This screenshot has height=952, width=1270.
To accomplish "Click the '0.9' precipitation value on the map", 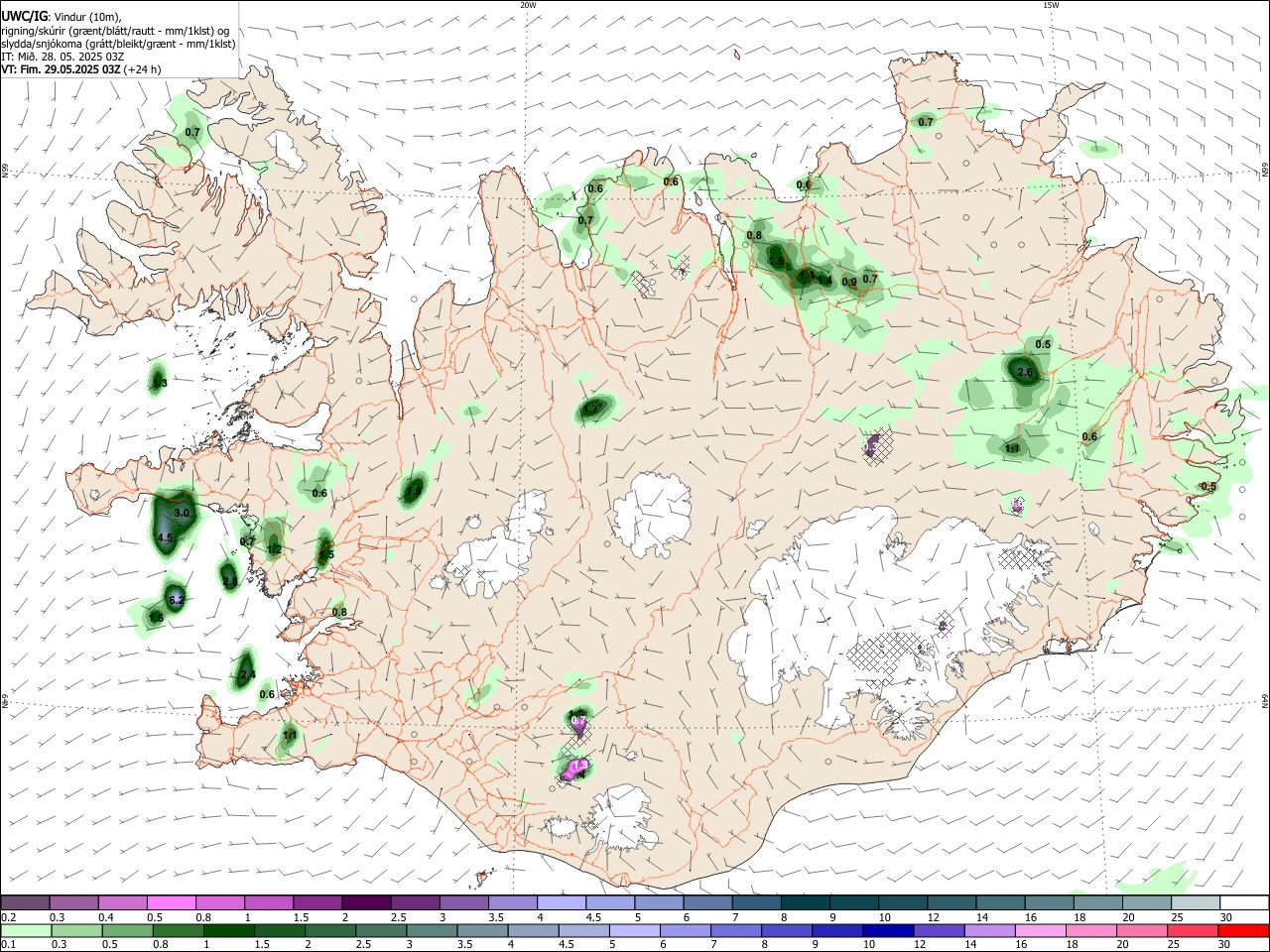I will coord(849,283).
